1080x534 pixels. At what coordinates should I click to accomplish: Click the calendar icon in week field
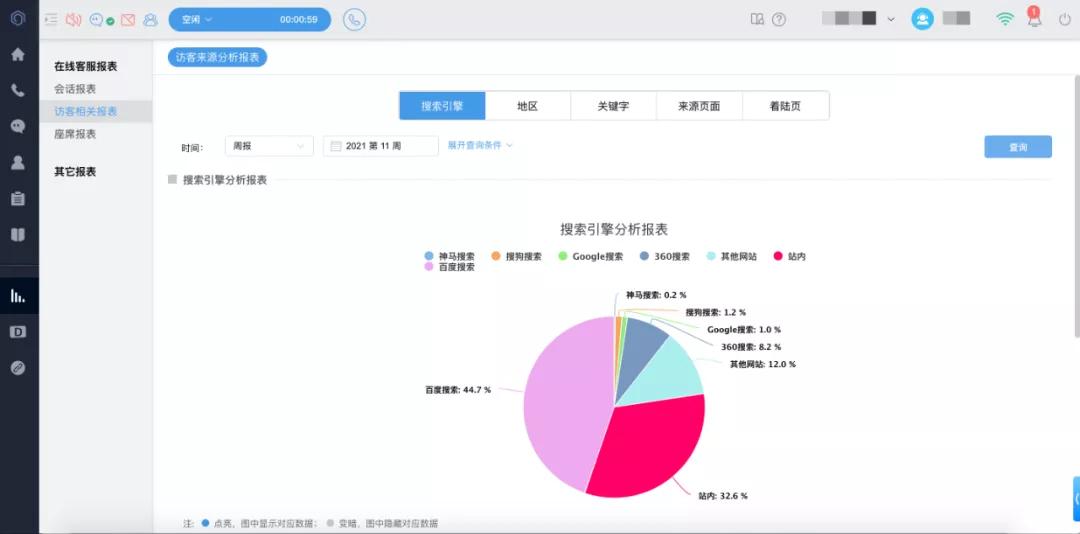pos(336,146)
